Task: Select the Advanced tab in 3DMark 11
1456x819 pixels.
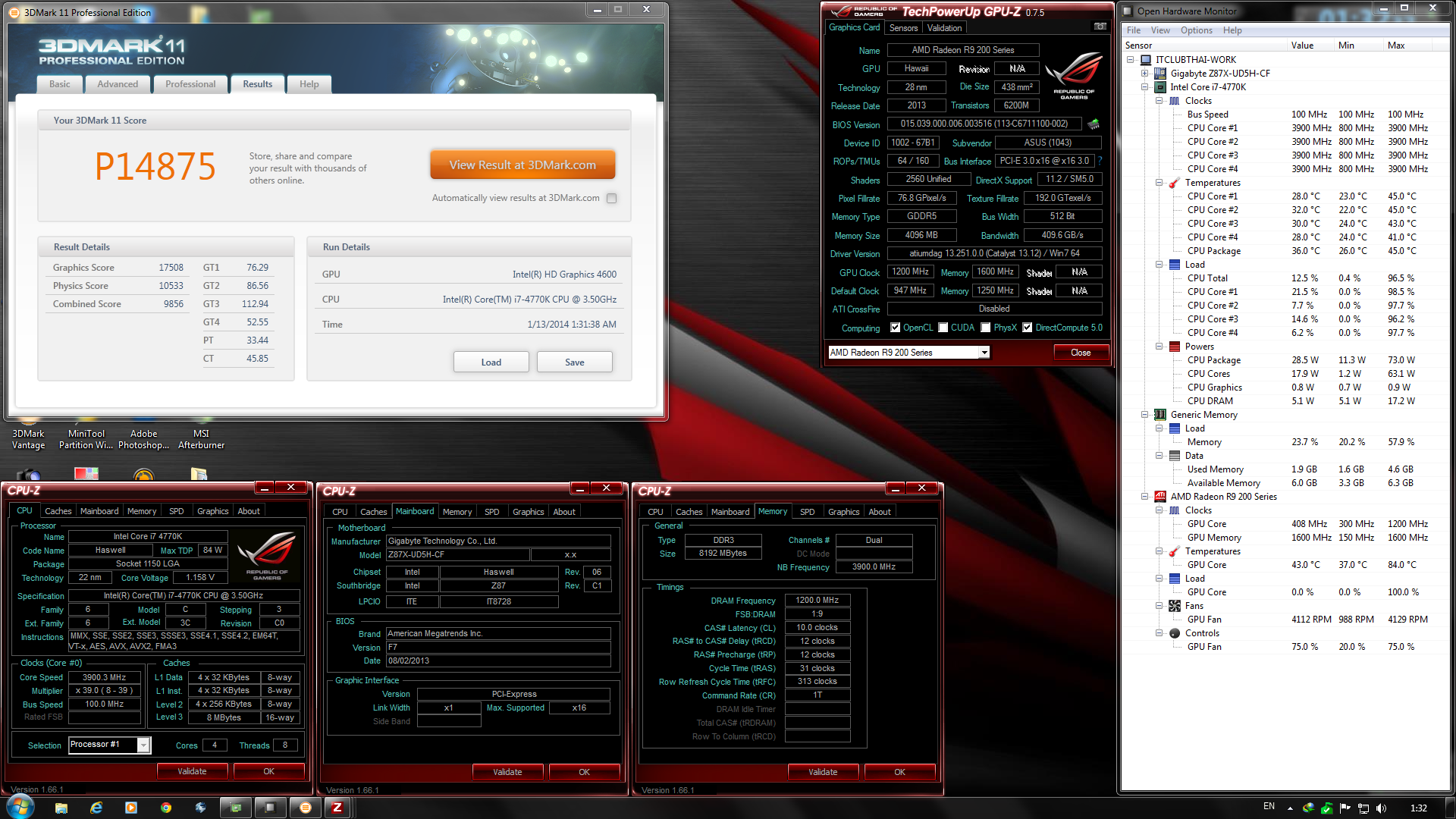Action: click(x=118, y=84)
